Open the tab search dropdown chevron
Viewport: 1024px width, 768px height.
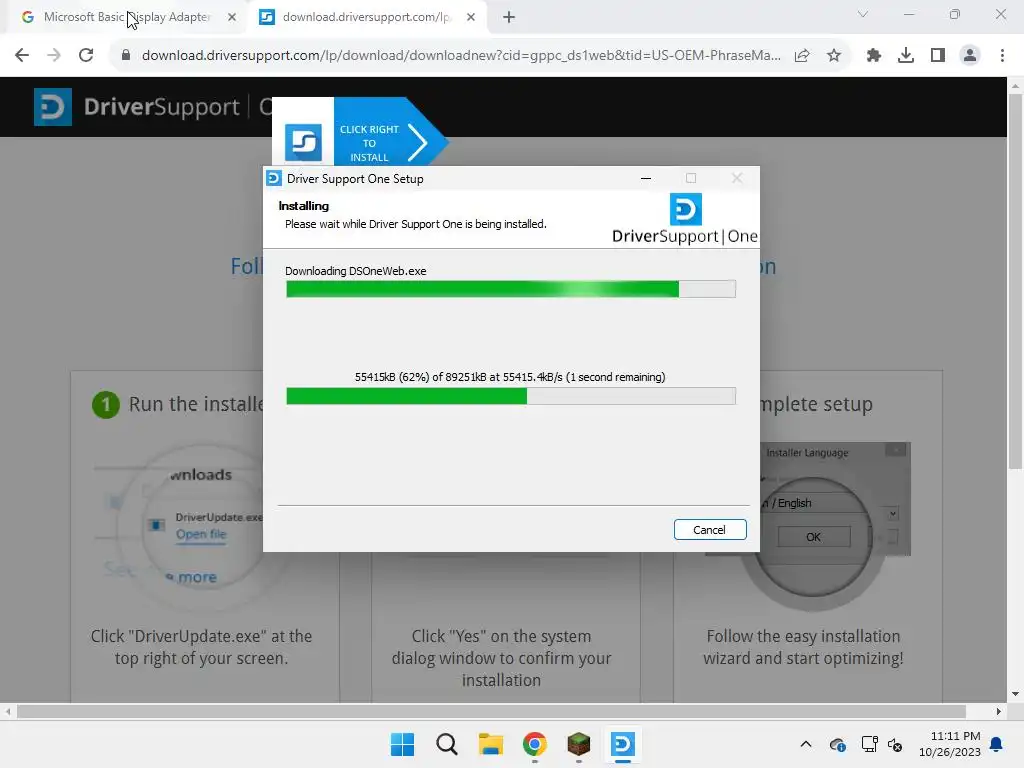point(863,14)
